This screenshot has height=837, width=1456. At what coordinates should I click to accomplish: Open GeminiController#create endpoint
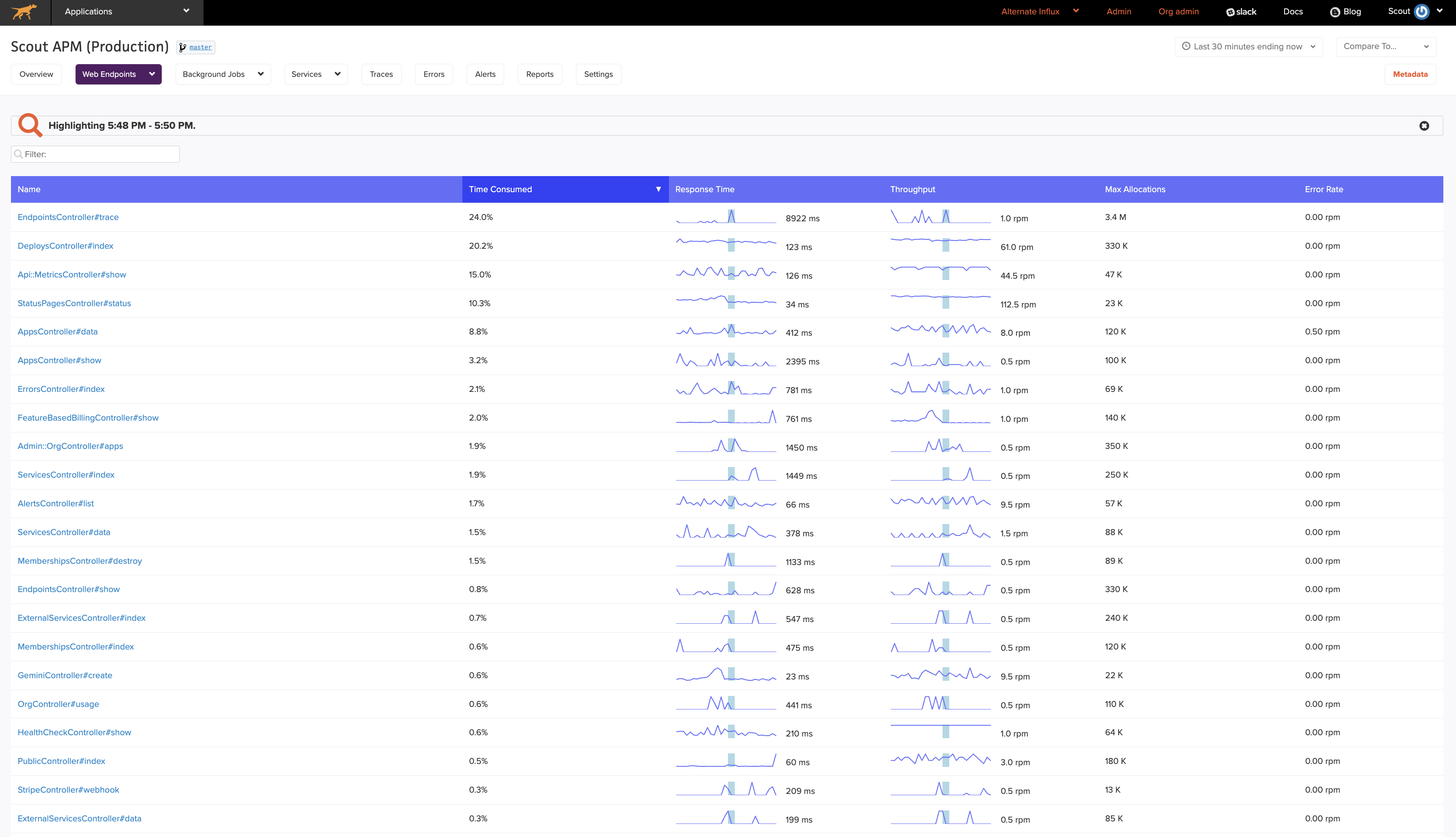pyautogui.click(x=65, y=675)
